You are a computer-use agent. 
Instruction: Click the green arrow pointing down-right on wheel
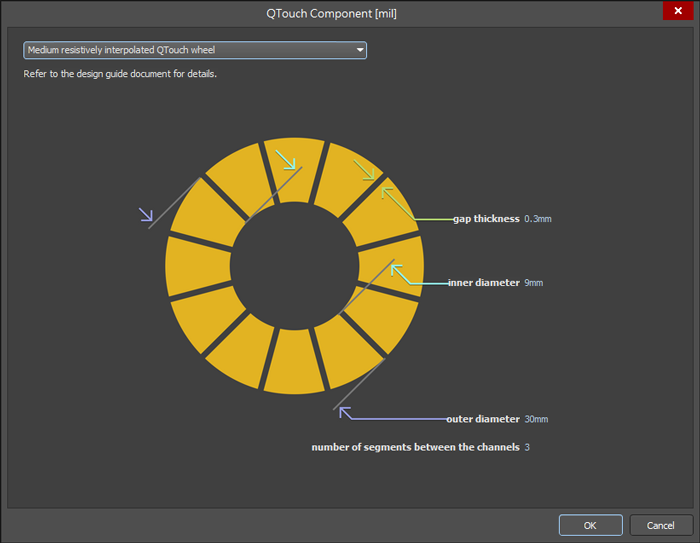366,170
